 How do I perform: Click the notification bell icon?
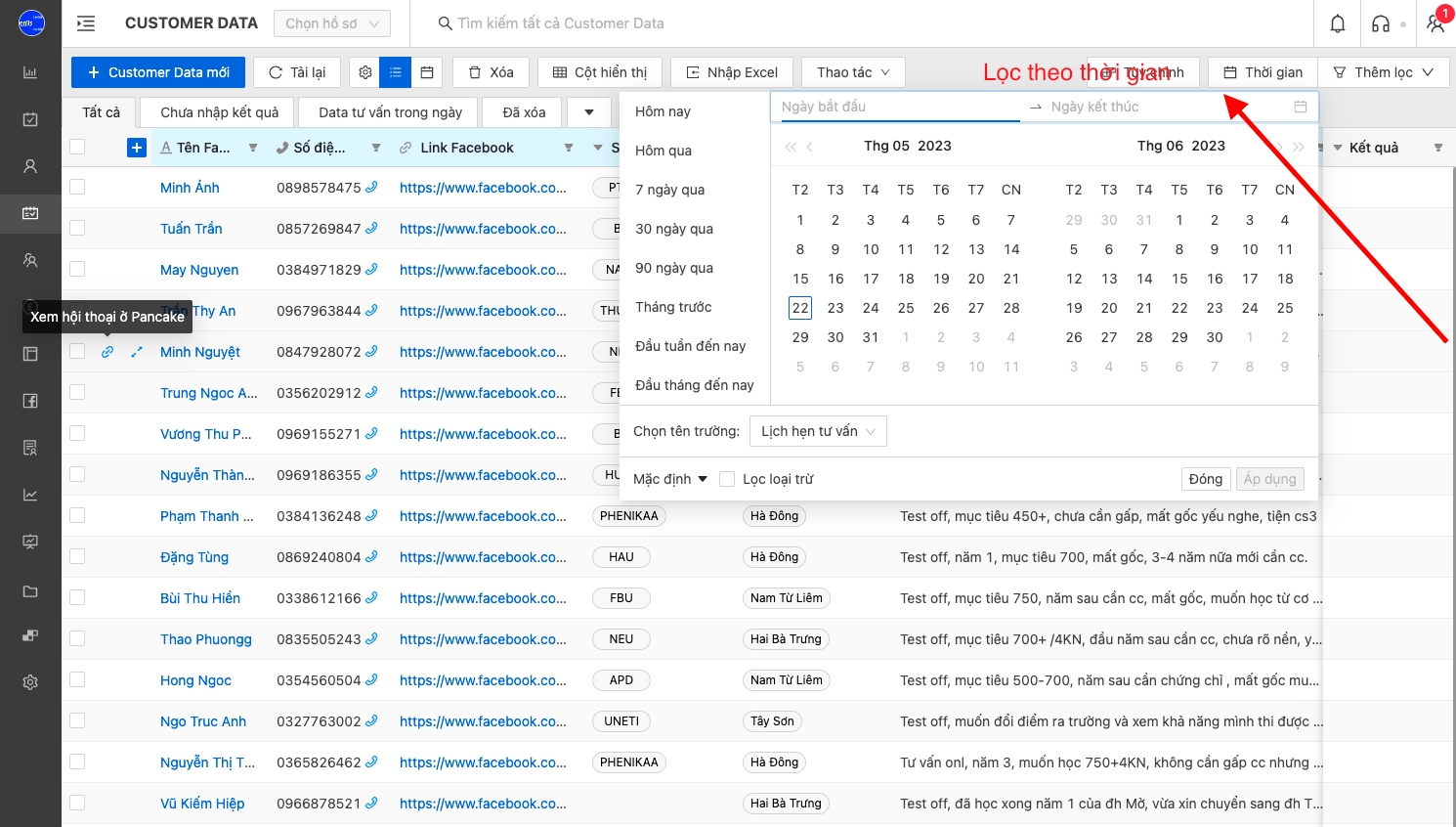click(x=1338, y=23)
